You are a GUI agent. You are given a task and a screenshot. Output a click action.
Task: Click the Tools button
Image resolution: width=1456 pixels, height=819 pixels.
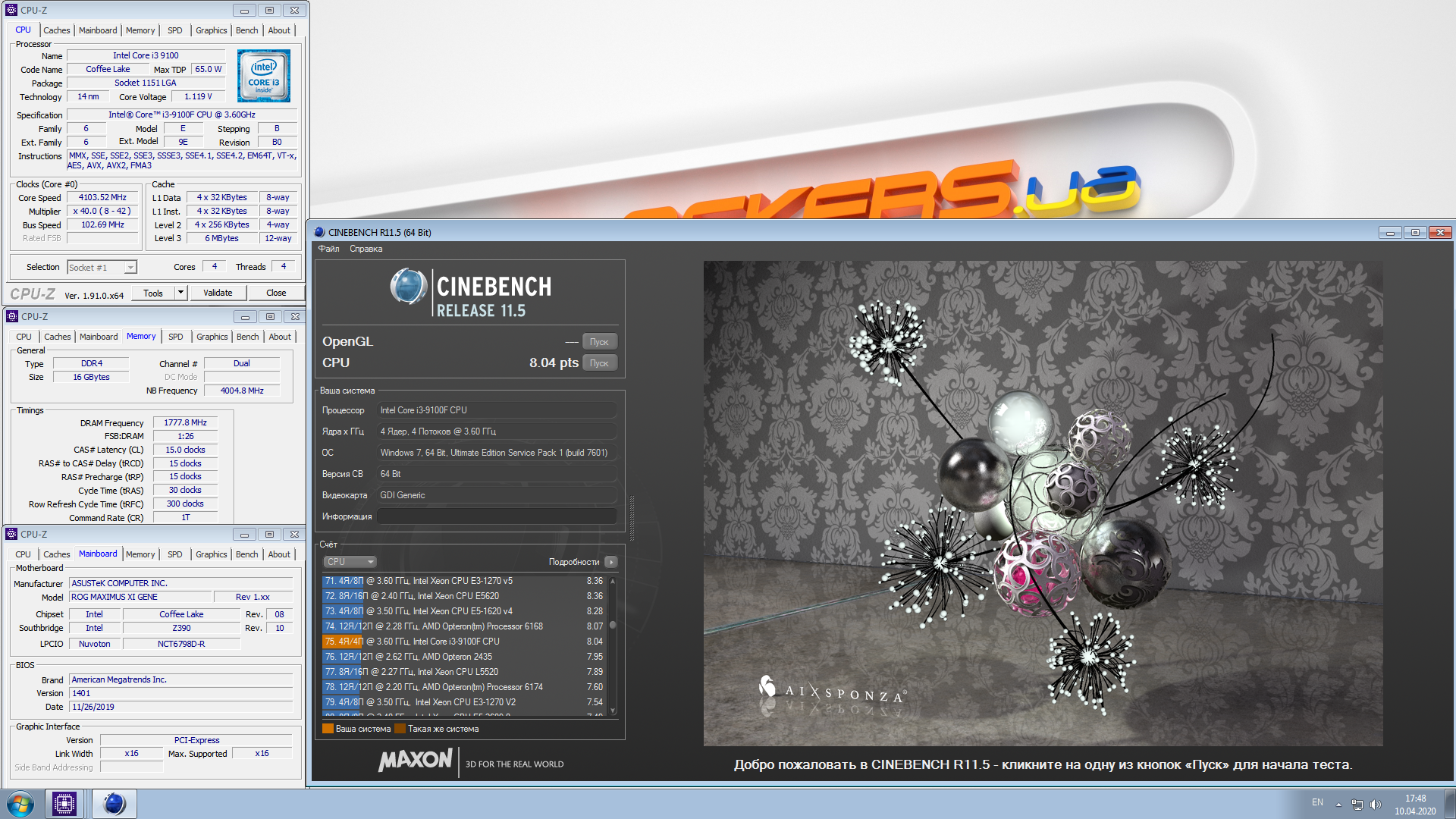tap(153, 293)
